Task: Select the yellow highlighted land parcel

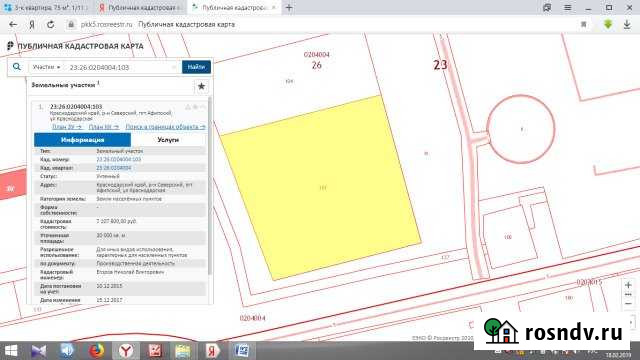Action: coord(321,188)
